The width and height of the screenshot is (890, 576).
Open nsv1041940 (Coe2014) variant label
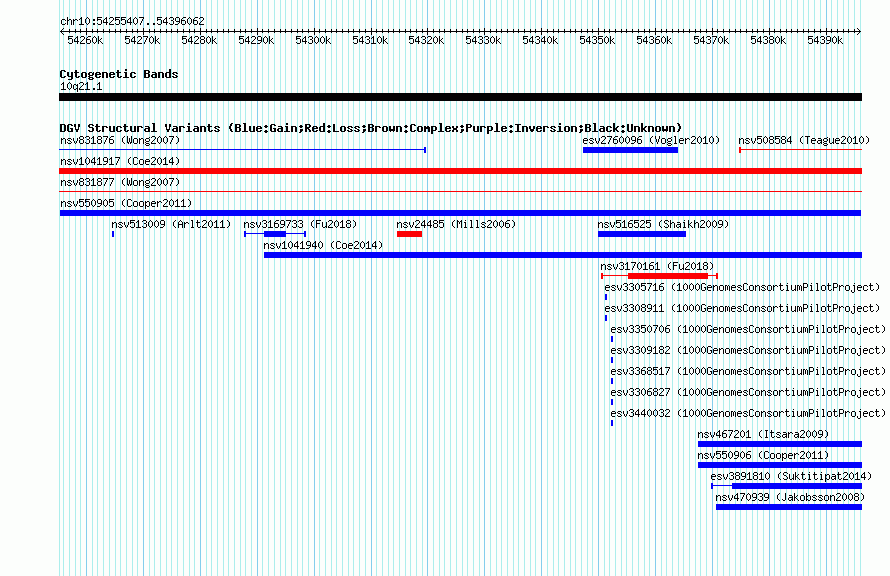tap(324, 245)
